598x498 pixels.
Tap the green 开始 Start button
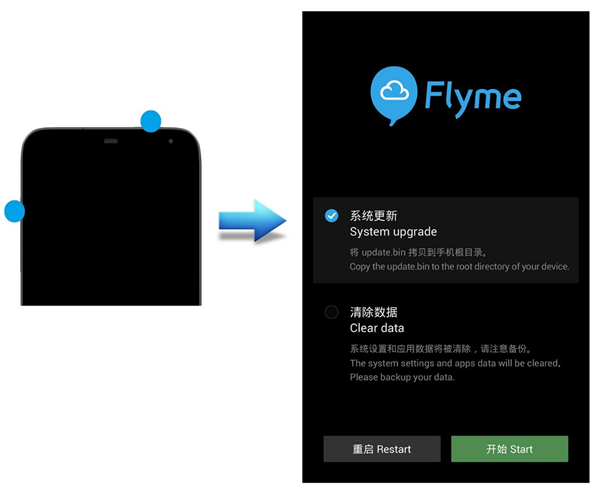[510, 449]
